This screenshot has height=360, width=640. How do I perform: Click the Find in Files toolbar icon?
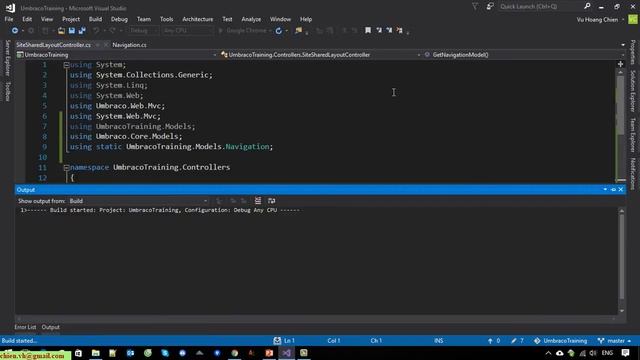coord(298,31)
